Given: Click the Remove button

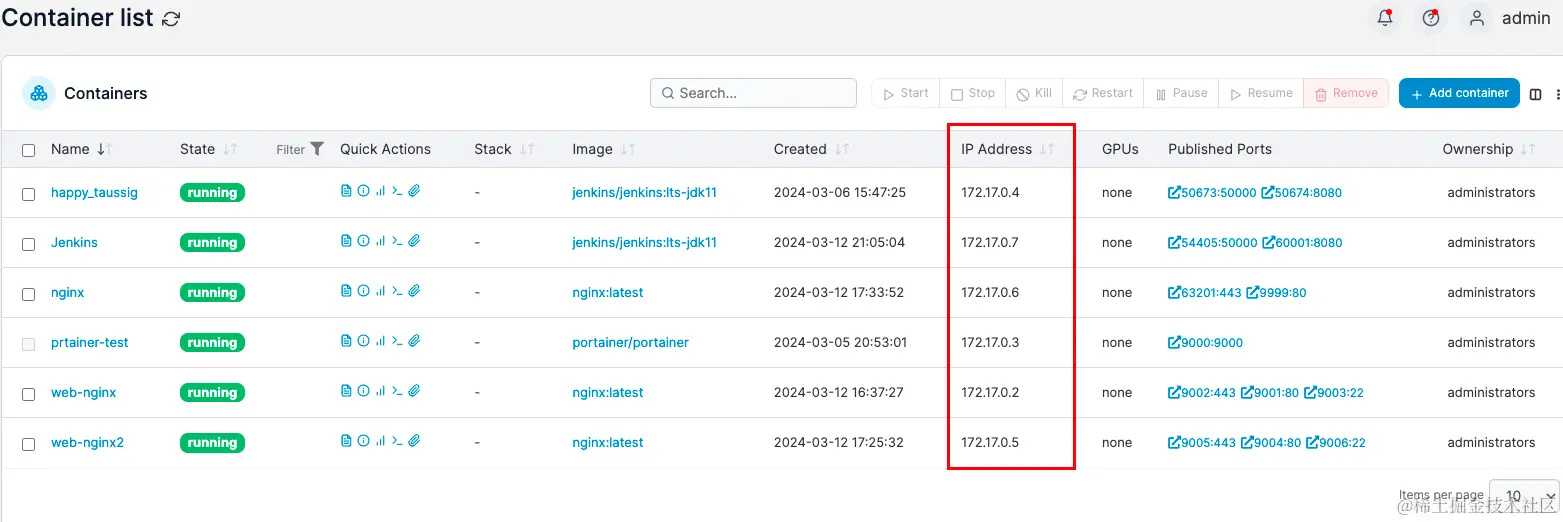Looking at the screenshot, I should point(1346,93).
